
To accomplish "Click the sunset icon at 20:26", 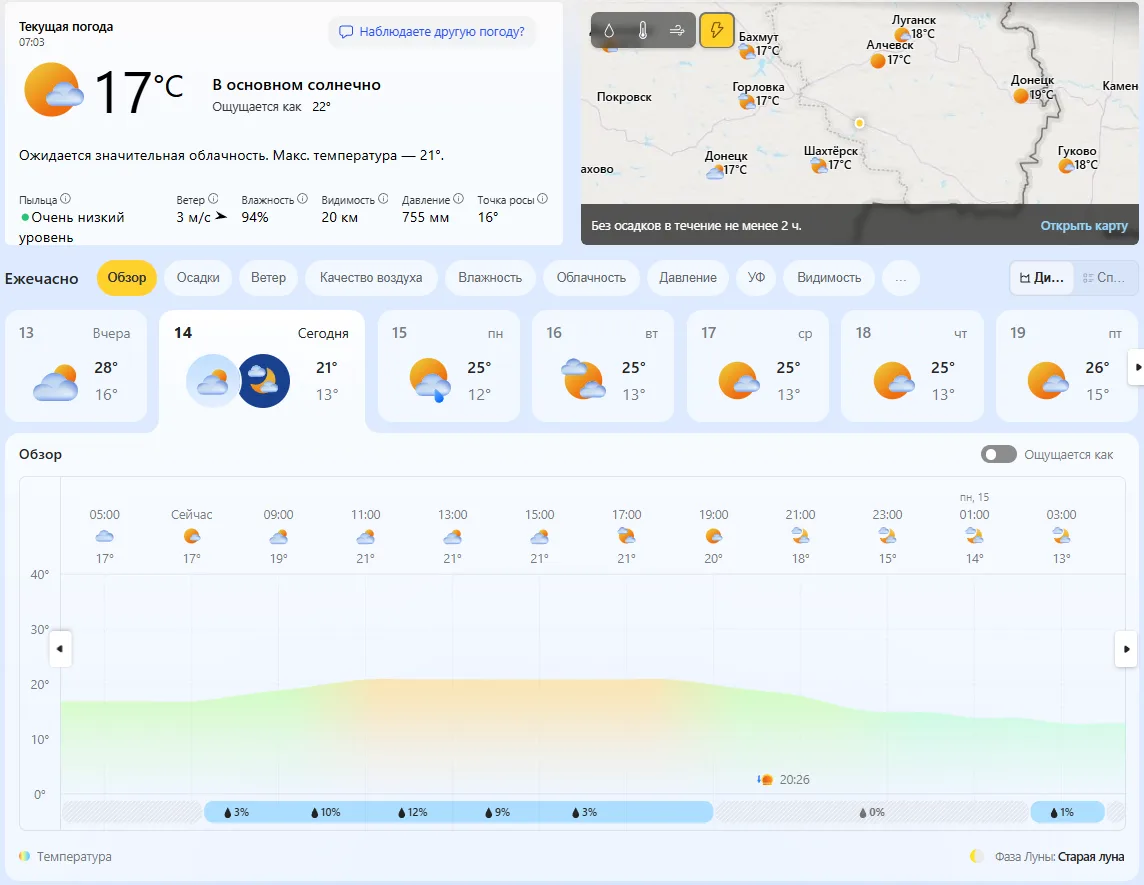I will (765, 779).
